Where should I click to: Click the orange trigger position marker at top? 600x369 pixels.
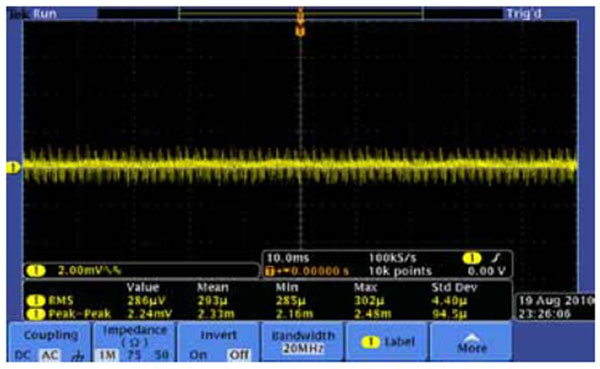(x=300, y=30)
